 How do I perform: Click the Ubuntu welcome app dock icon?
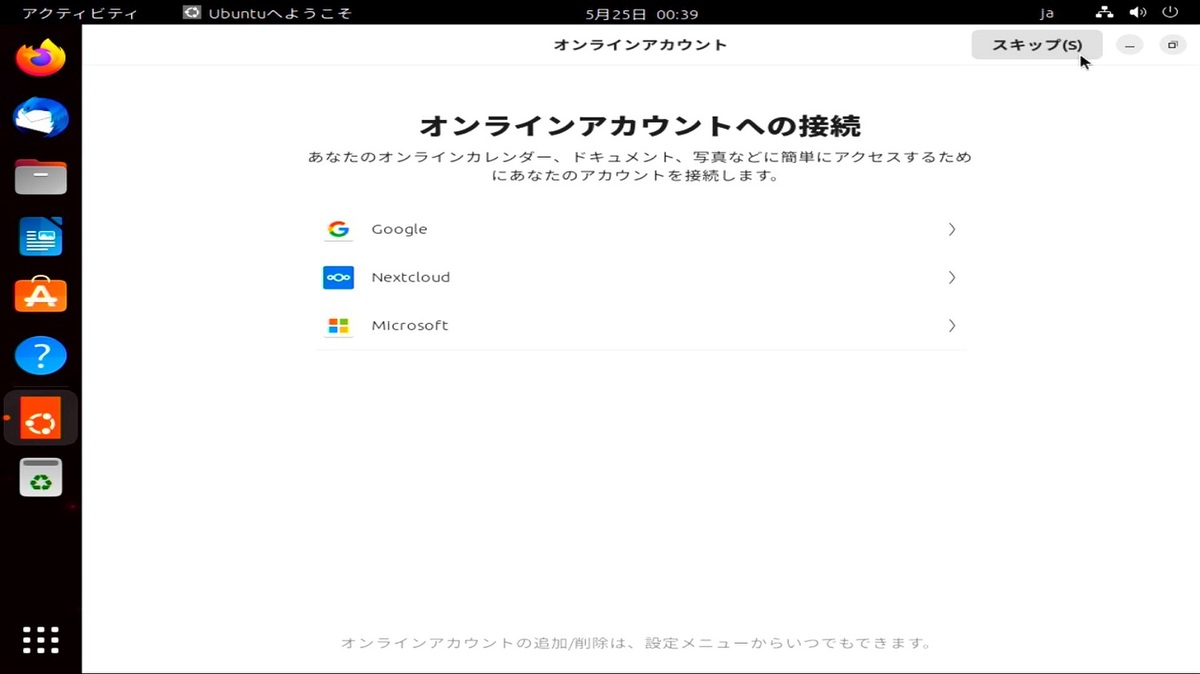point(41,418)
